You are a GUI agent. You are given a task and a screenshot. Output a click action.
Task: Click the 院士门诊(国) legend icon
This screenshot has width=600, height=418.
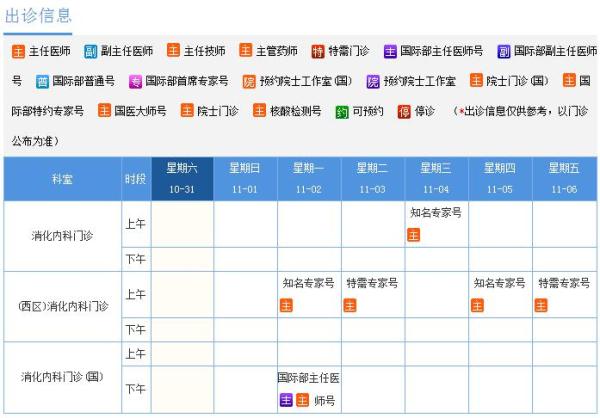(x=476, y=80)
